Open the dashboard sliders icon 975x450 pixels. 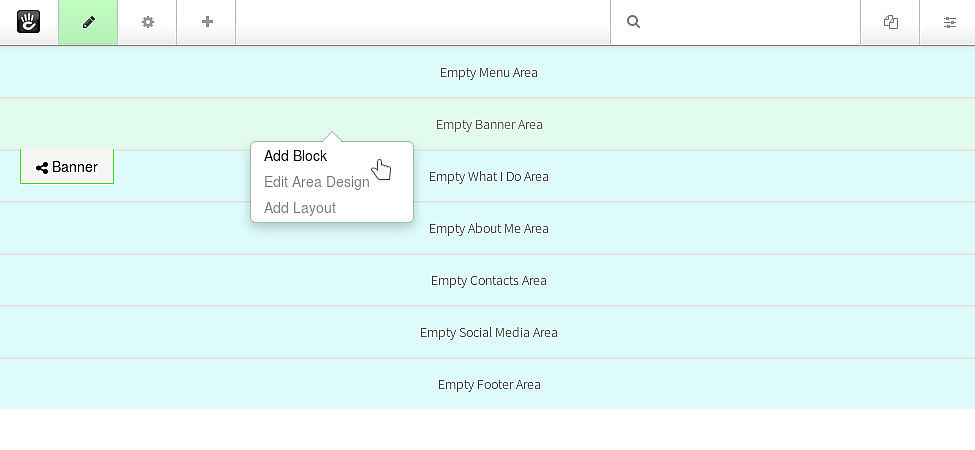(x=949, y=22)
